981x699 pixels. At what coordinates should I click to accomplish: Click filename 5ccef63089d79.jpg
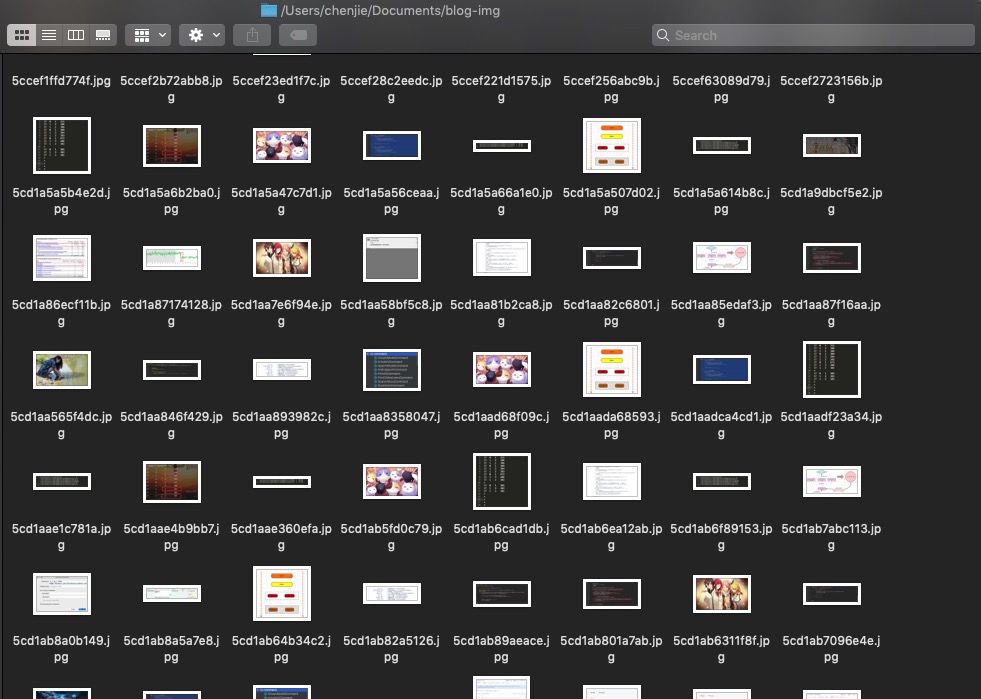coord(721,89)
